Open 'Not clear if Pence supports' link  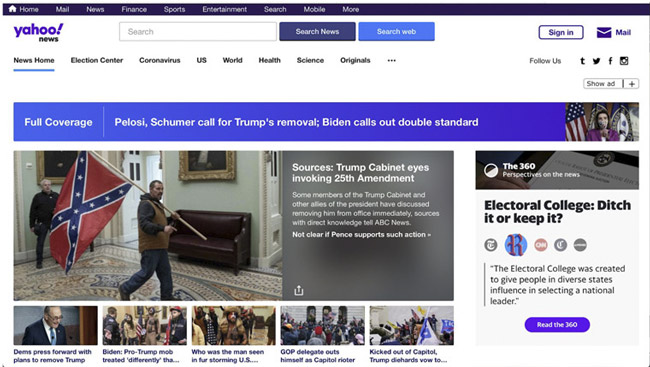click(361, 235)
